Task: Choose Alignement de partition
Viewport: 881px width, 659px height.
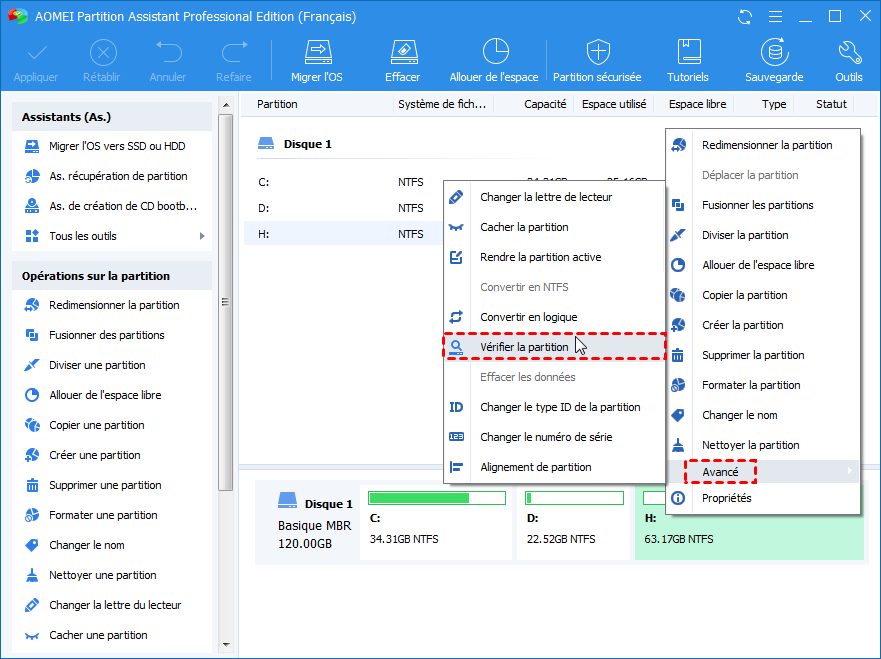Action: tap(555, 467)
